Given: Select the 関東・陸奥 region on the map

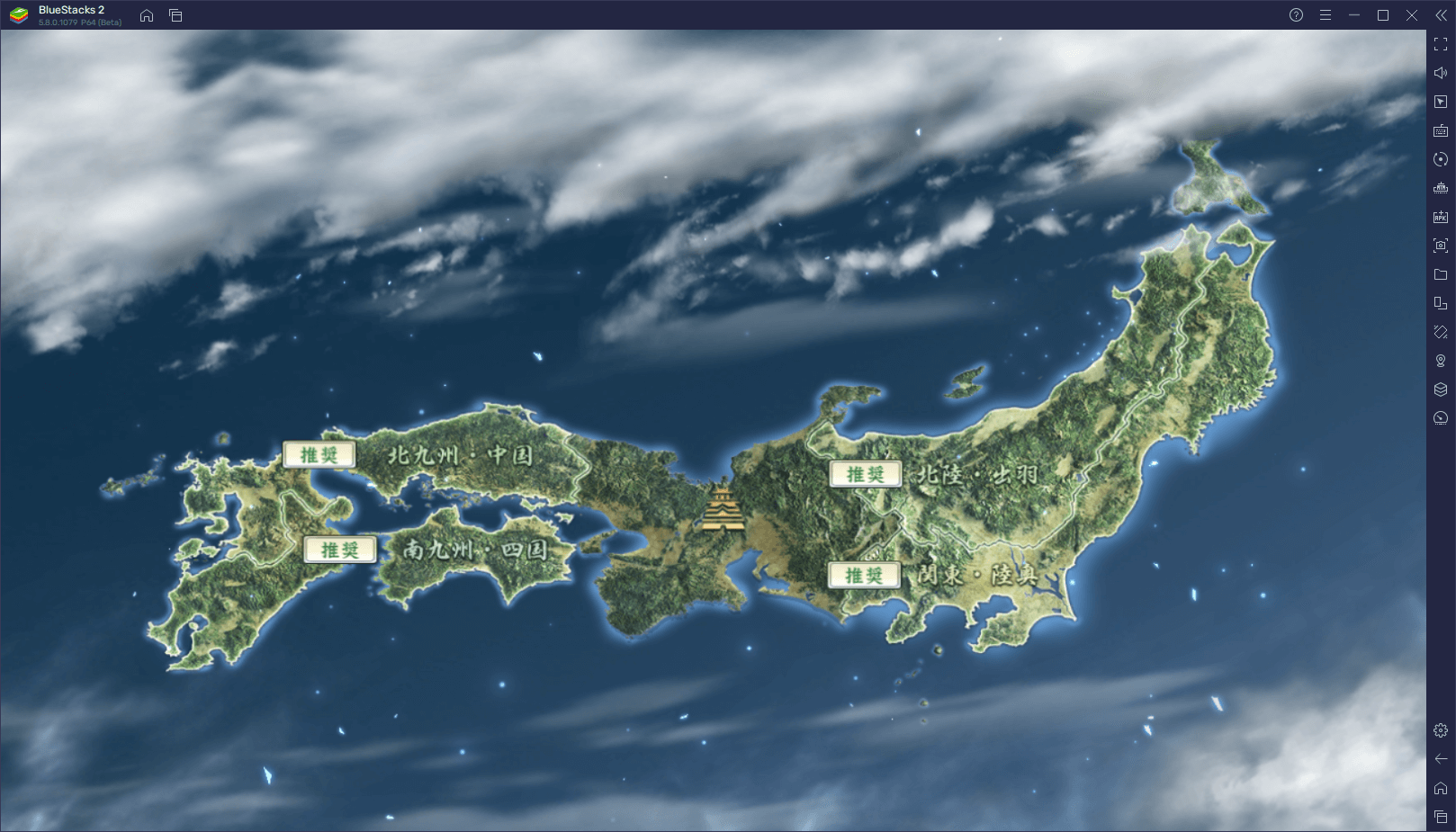Looking at the screenshot, I should click(x=978, y=575).
